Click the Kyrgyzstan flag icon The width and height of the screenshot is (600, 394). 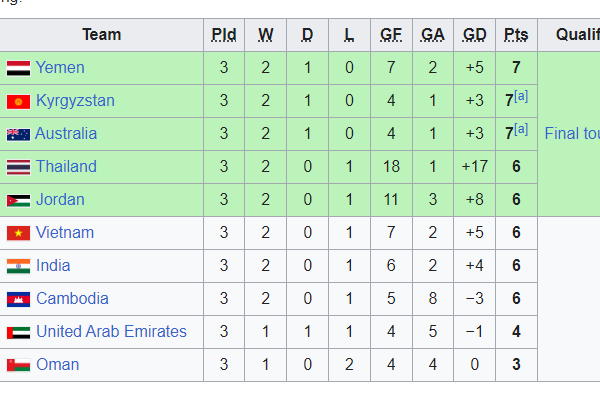(x=18, y=102)
